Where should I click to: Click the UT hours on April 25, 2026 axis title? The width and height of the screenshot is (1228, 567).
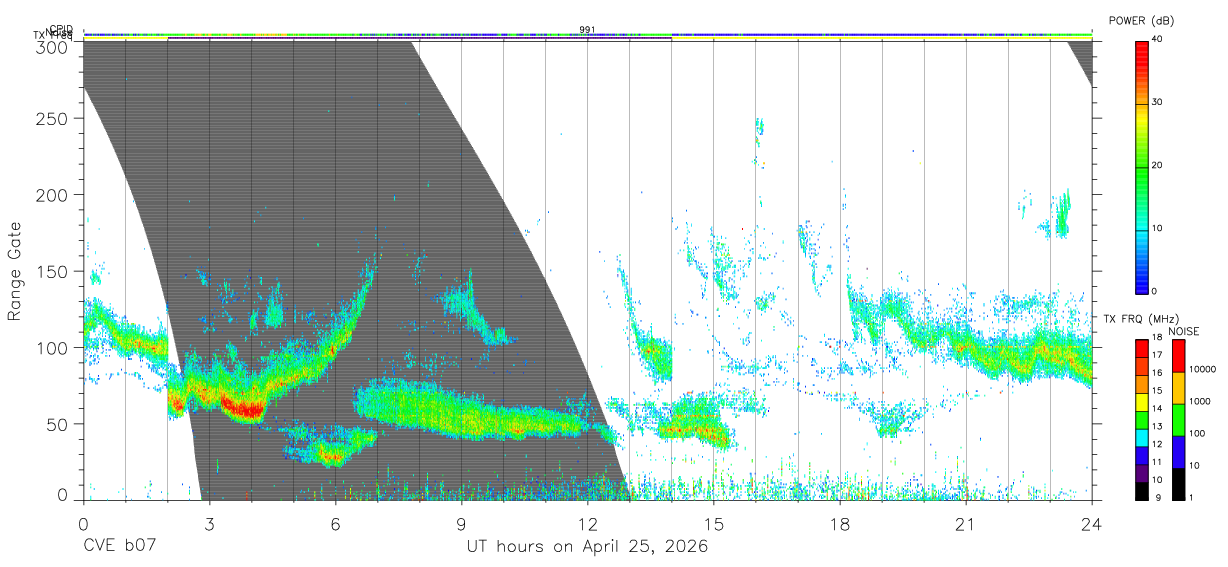[x=587, y=546]
